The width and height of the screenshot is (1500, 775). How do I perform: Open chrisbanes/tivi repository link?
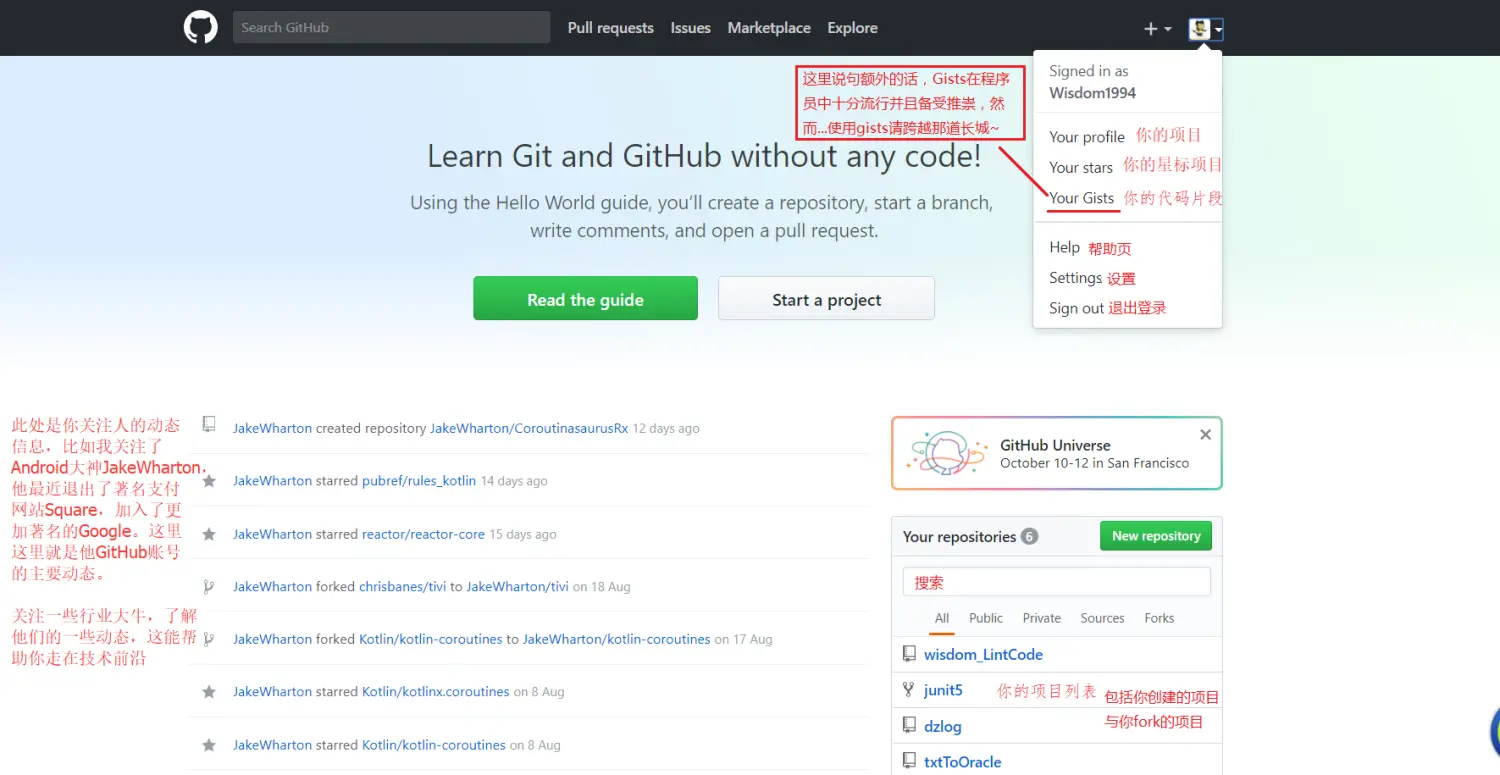[402, 587]
